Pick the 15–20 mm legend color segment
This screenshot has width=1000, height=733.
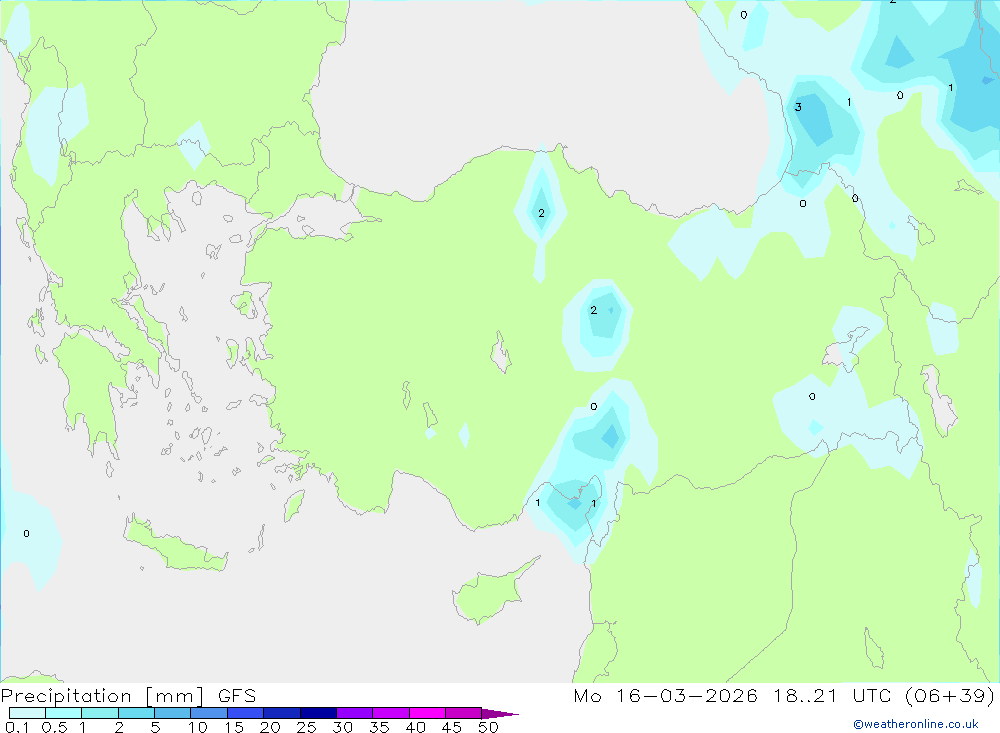pyautogui.click(x=245, y=713)
